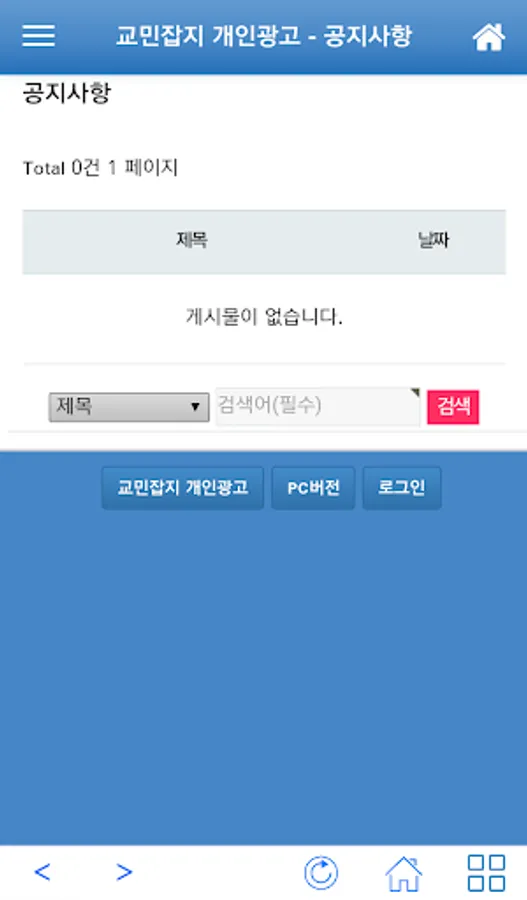This screenshot has height=900, width=527.
Task: Go forward with the right arrow icon
Action: click(x=124, y=872)
